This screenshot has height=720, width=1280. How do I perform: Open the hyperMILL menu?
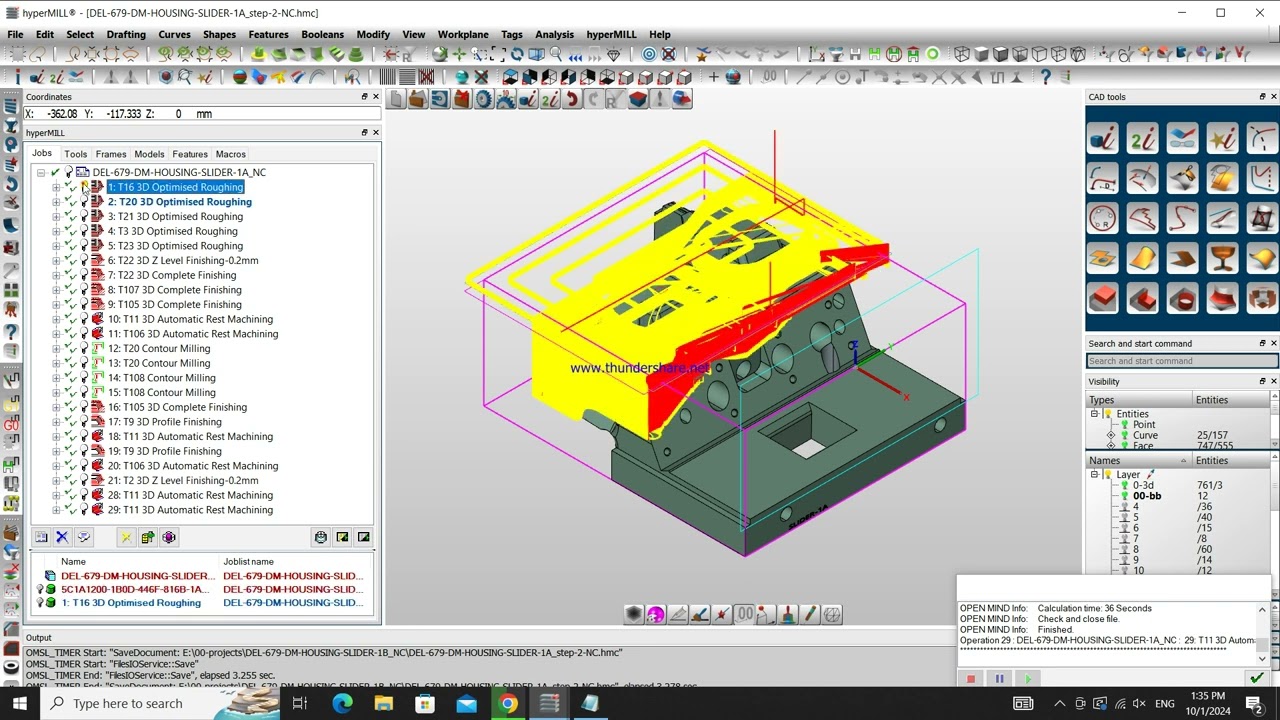[x=612, y=34]
